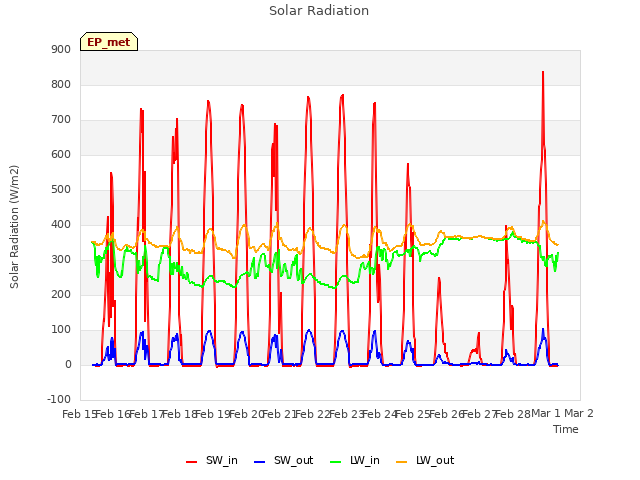This screenshot has height=480, width=640.
Task: Toggle SW_out series in legend
Action: coord(283,460)
